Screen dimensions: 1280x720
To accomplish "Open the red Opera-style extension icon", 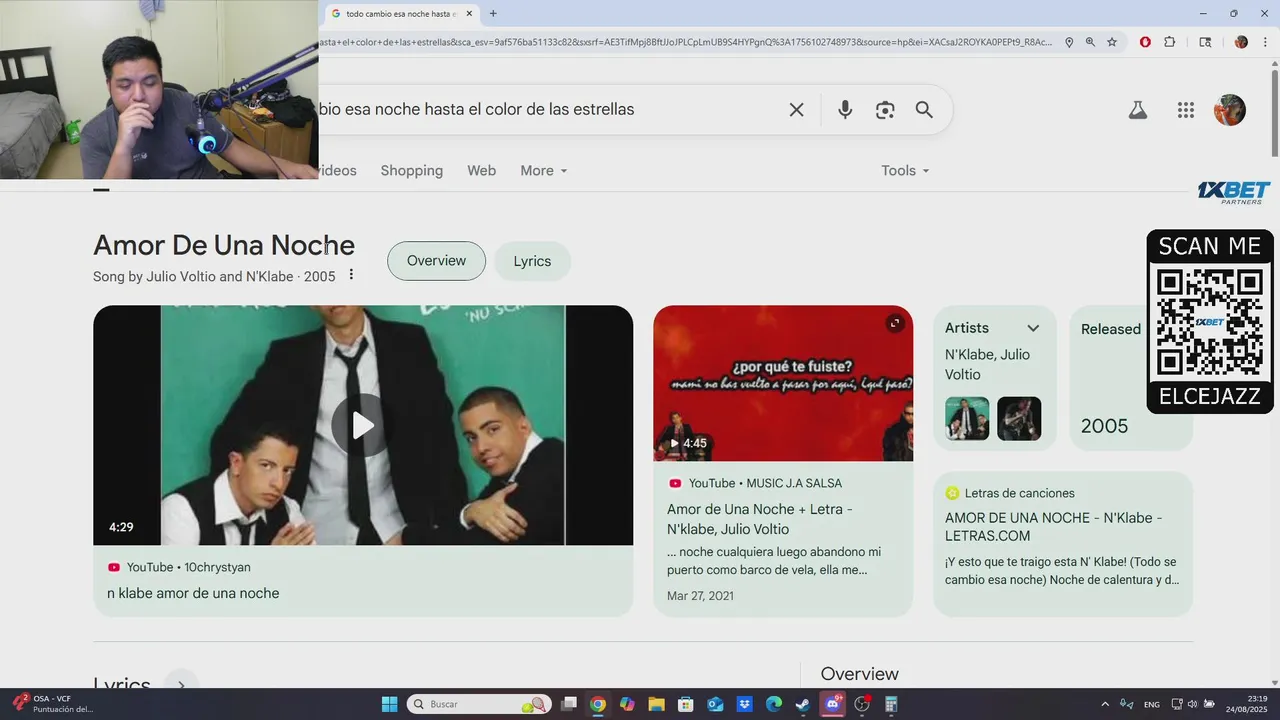I will coord(1145,42).
